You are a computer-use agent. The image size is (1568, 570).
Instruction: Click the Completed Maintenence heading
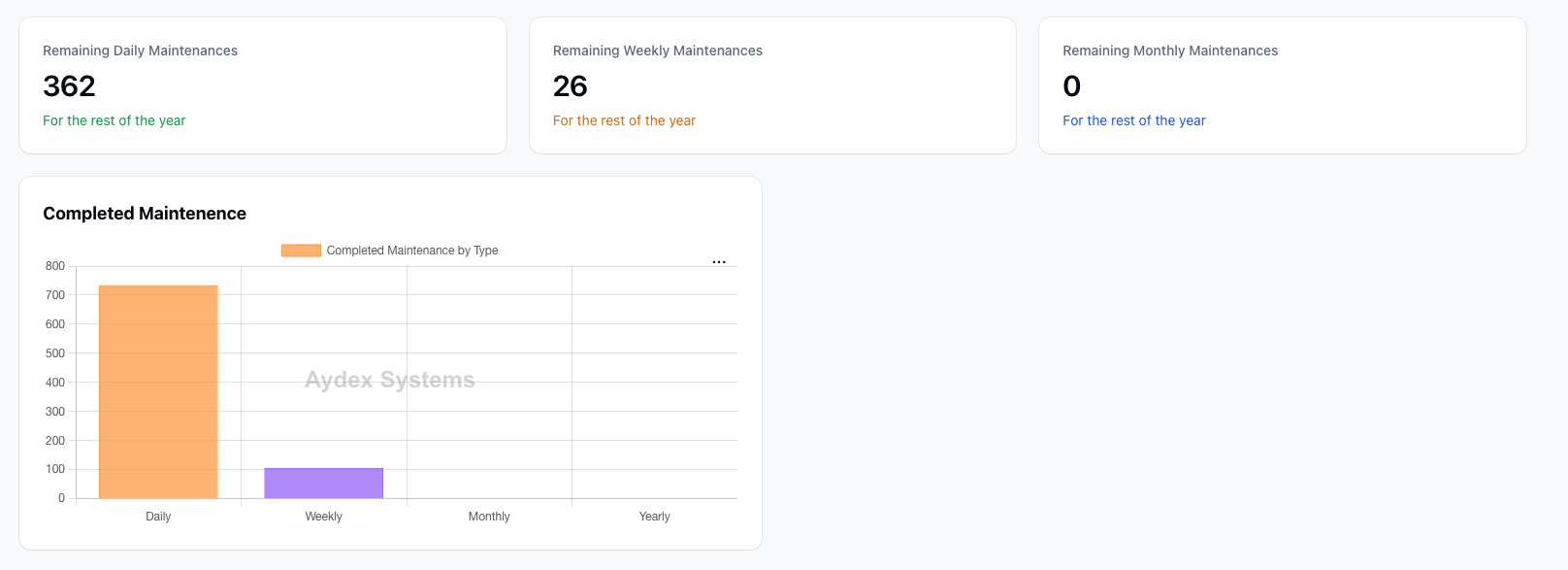[x=145, y=214]
